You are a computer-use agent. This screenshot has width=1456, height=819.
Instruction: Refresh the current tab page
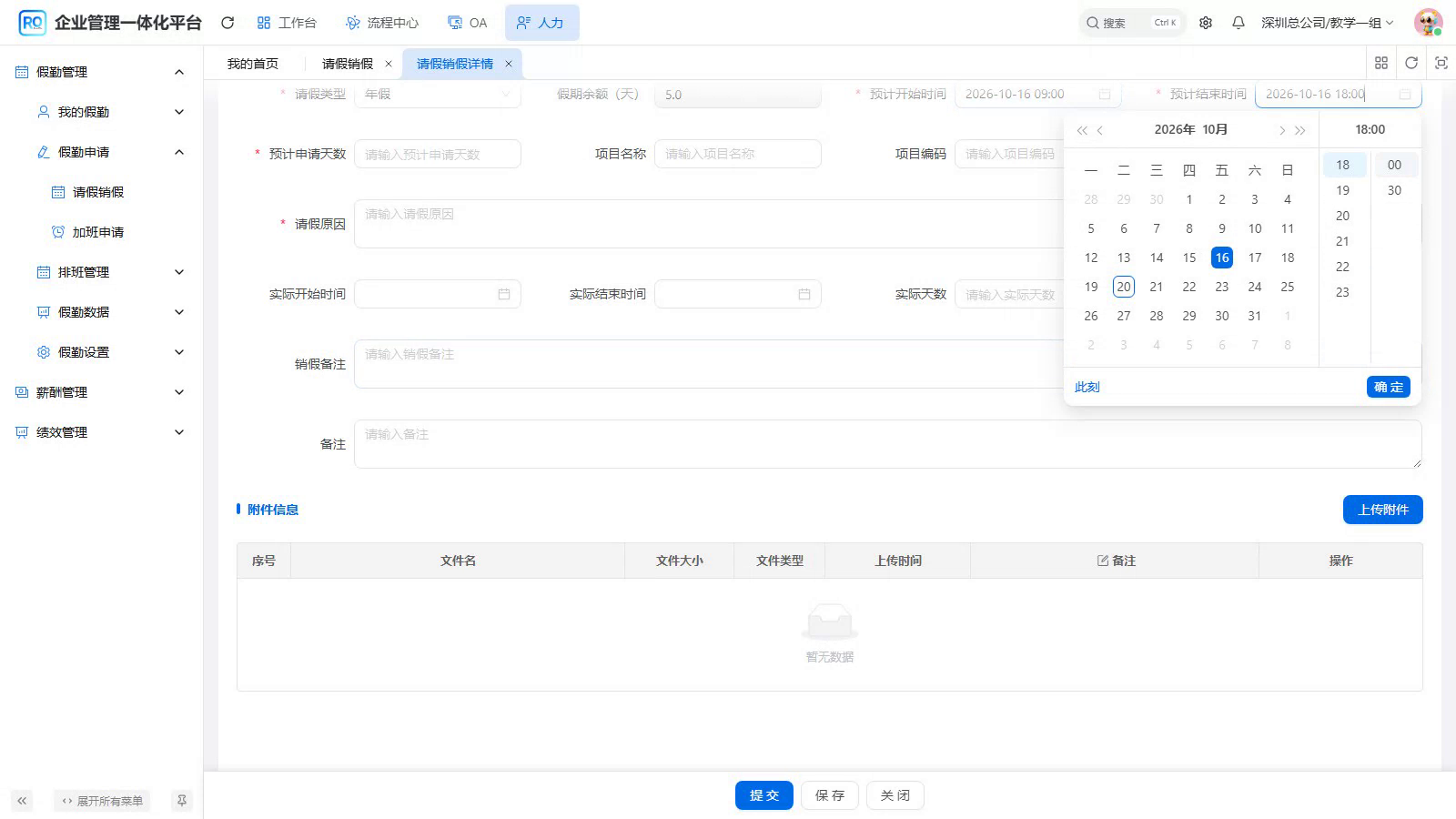point(1411,63)
